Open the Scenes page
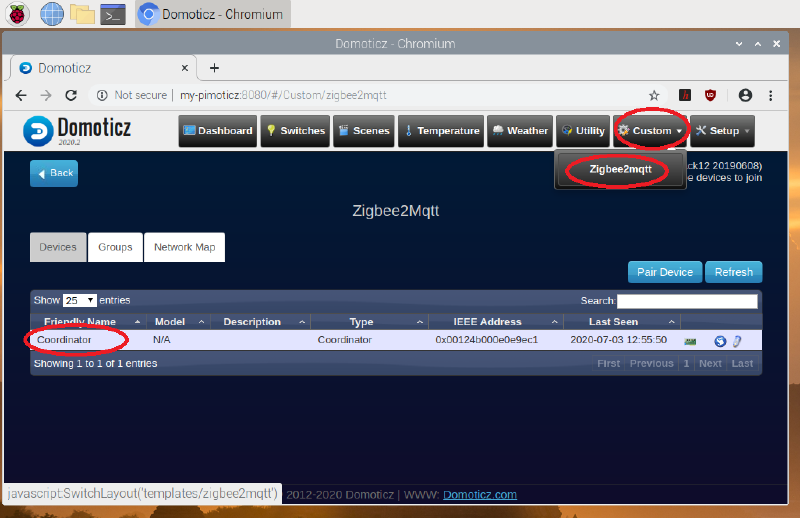The image size is (800, 518). click(x=364, y=131)
